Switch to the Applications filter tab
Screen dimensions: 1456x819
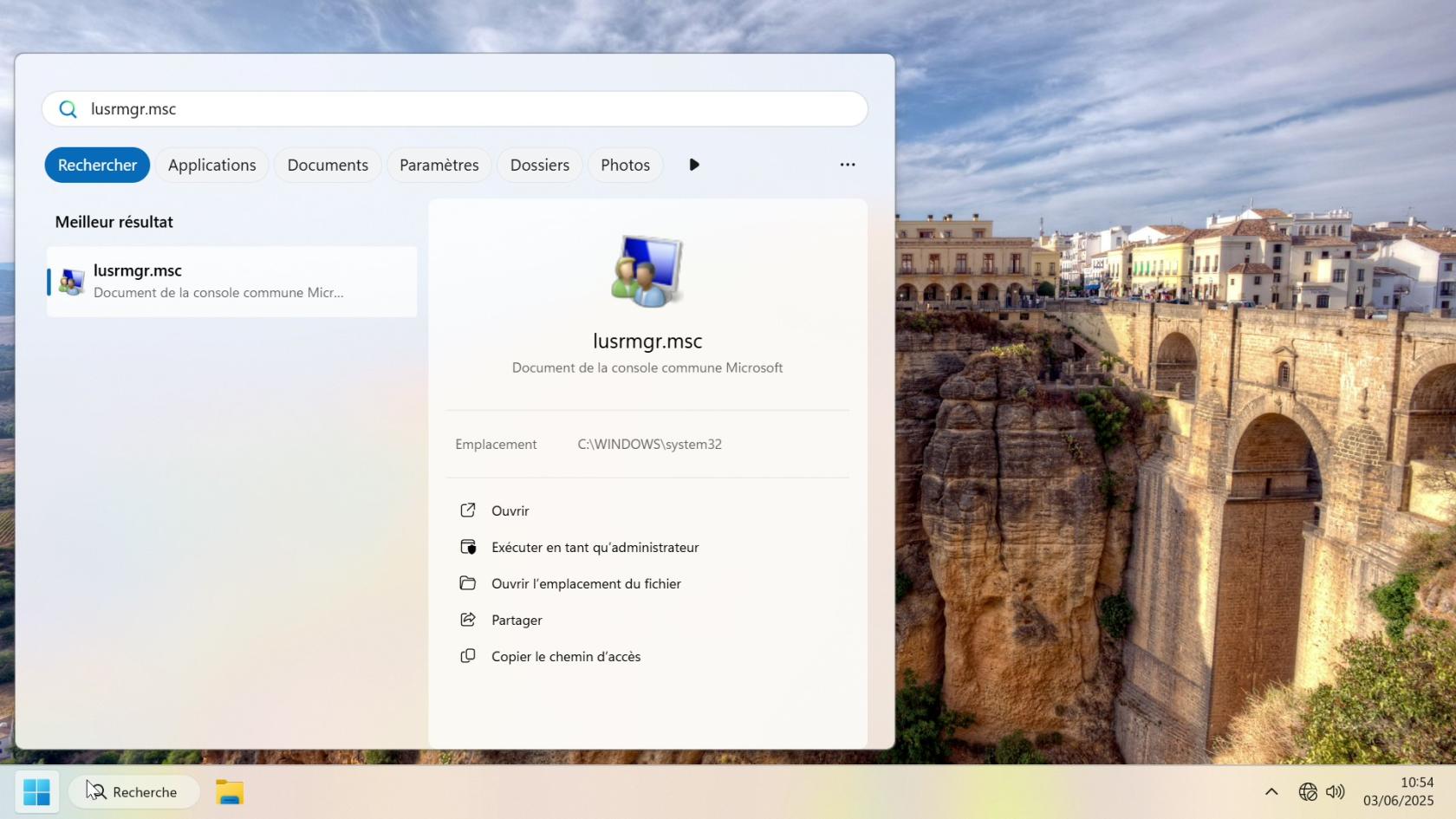tap(212, 165)
